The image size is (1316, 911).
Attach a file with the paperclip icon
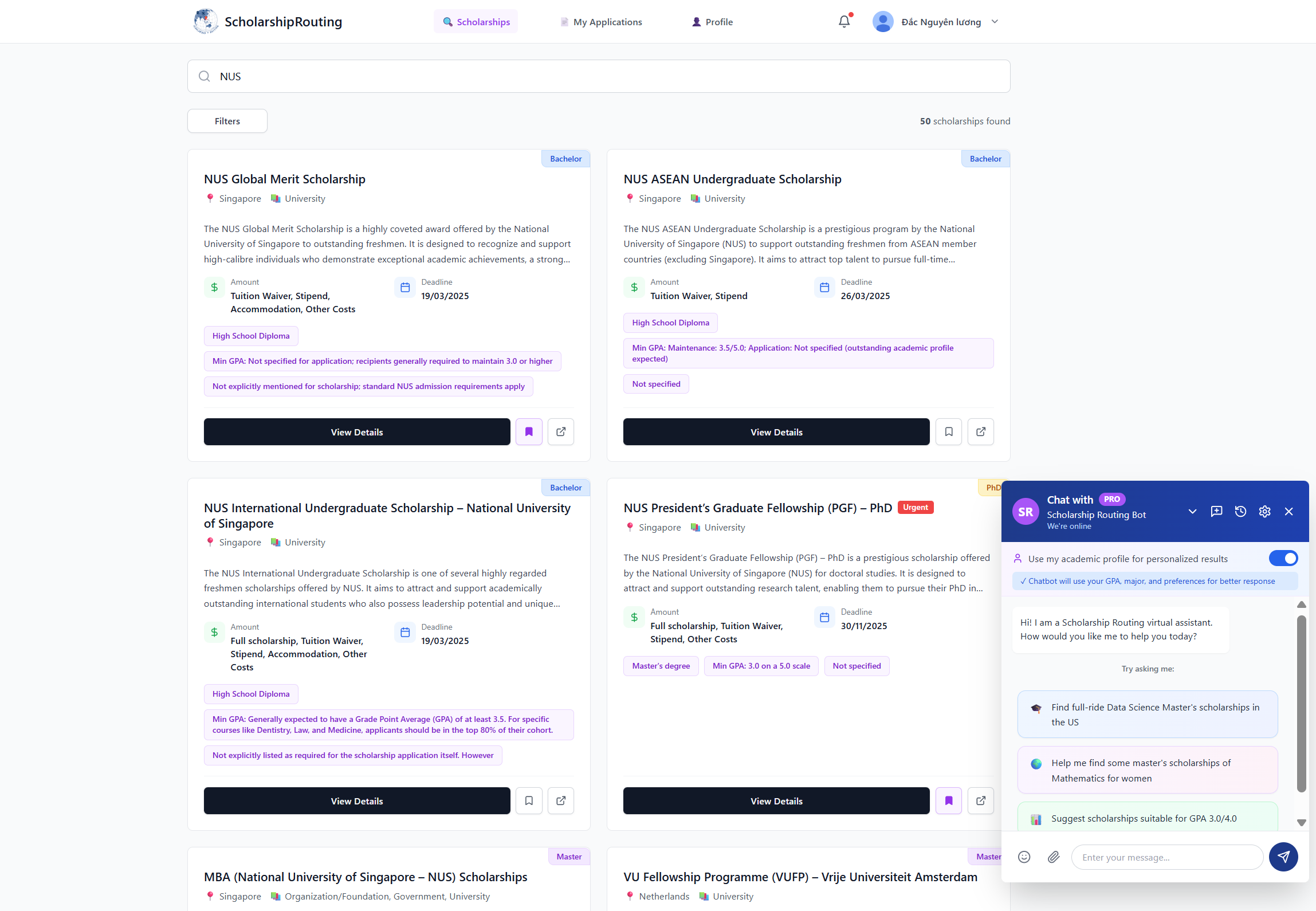(x=1054, y=857)
